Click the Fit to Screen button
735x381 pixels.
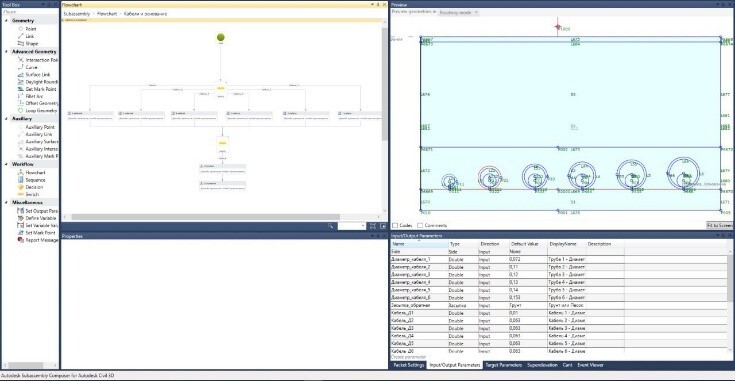click(720, 225)
